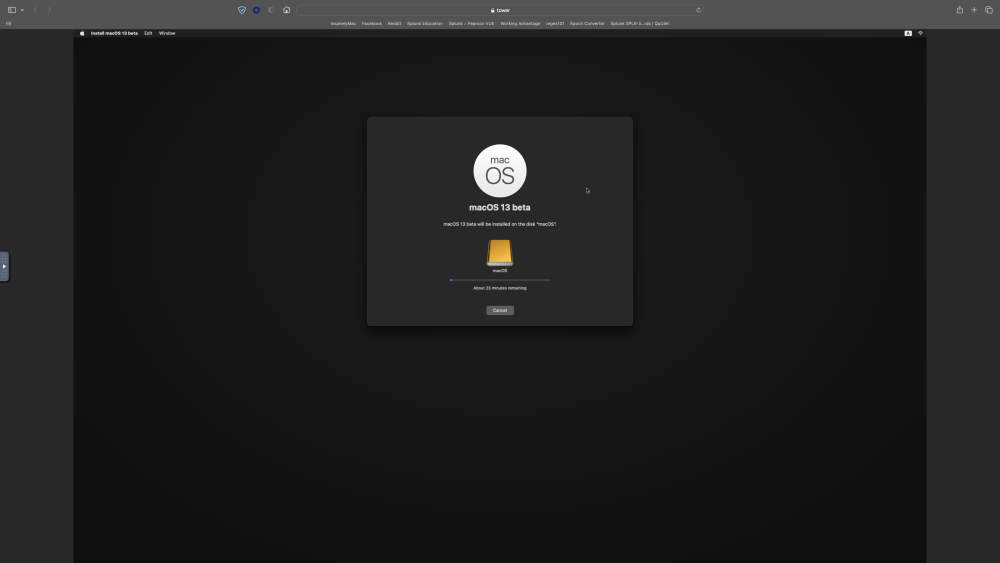1000x563 pixels.
Task: Open the Reddit bookmark
Action: click(394, 24)
